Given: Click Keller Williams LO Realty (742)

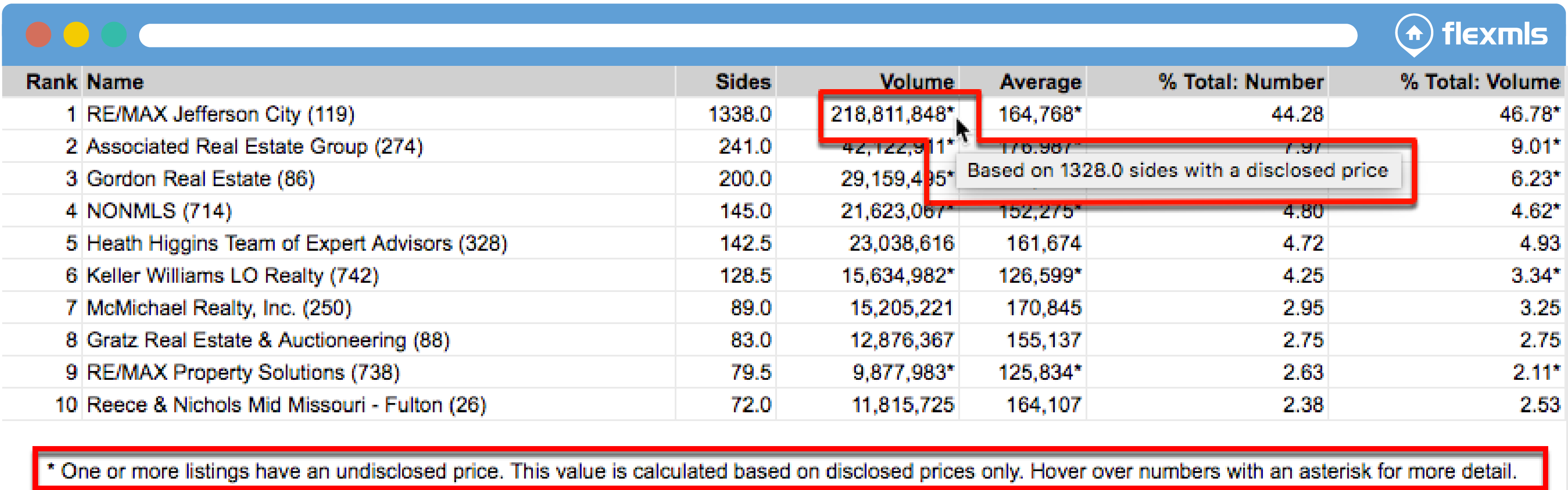Looking at the screenshot, I should click(233, 275).
